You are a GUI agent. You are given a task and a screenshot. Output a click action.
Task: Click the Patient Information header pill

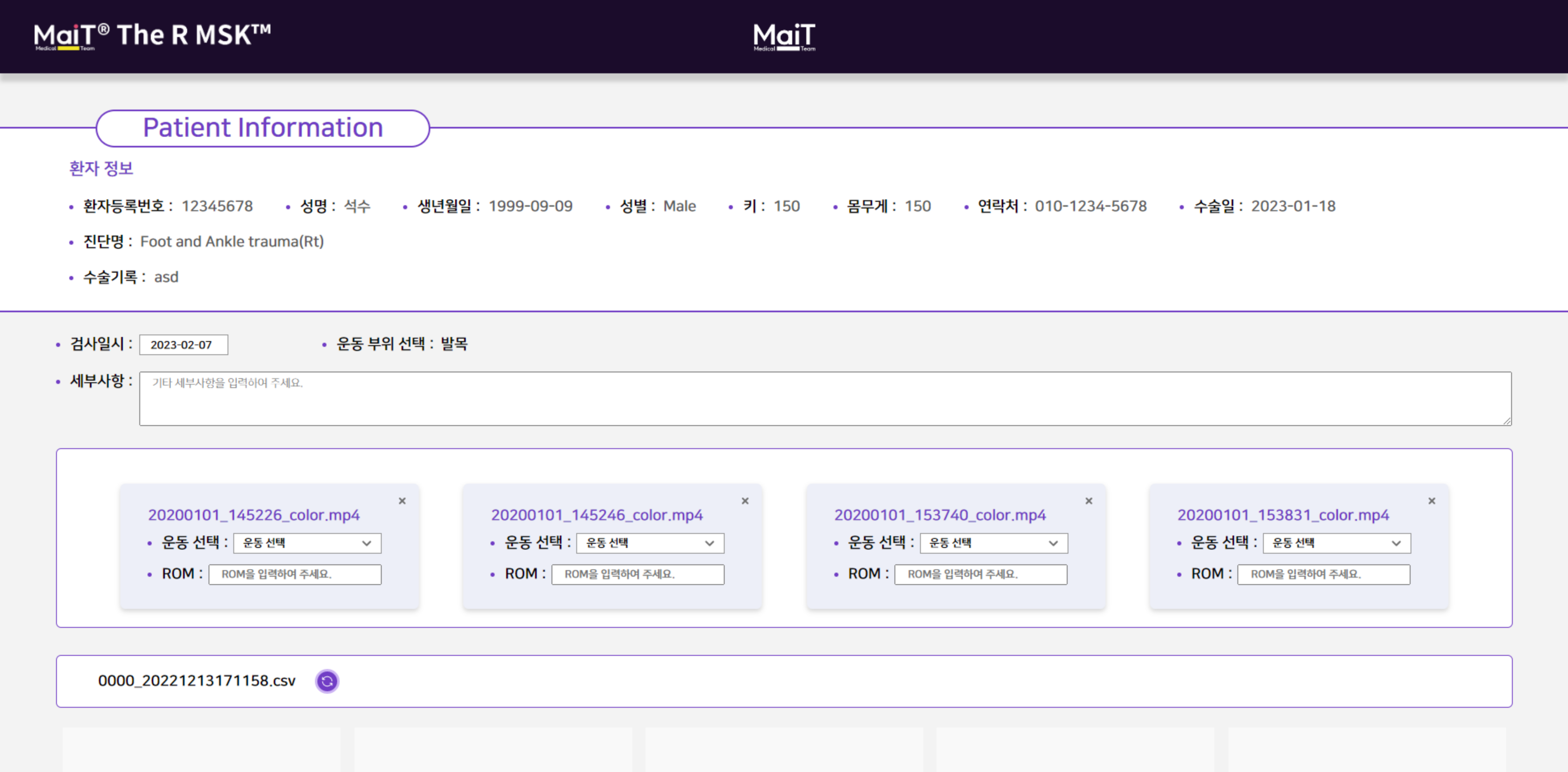click(x=263, y=128)
